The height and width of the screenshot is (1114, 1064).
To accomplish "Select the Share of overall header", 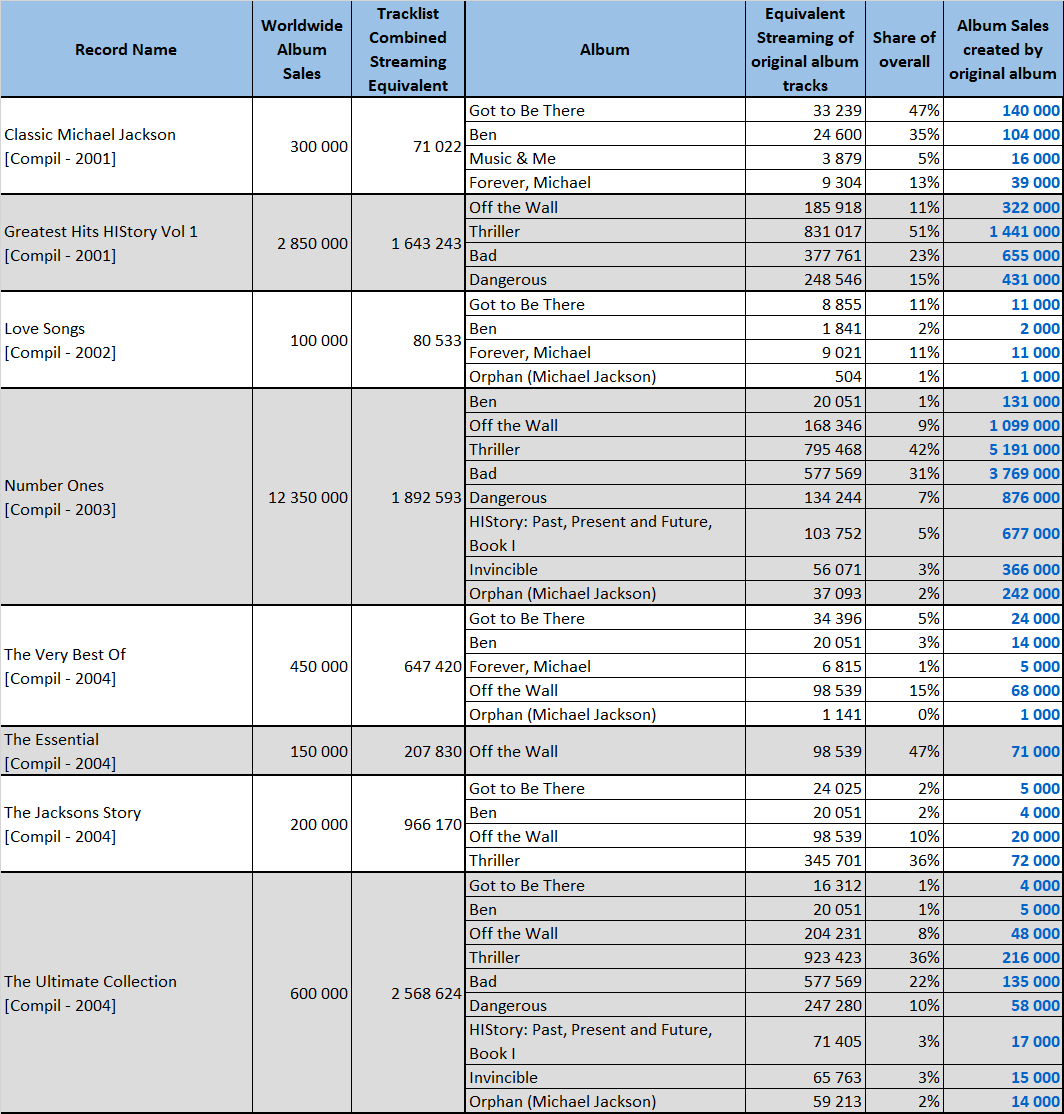I will pyautogui.click(x=904, y=49).
